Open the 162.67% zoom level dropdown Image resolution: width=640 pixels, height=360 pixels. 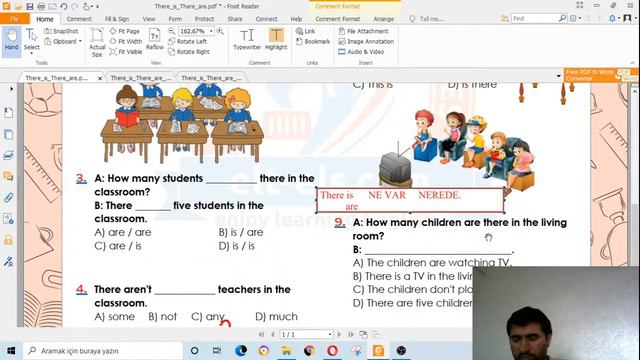click(211, 31)
